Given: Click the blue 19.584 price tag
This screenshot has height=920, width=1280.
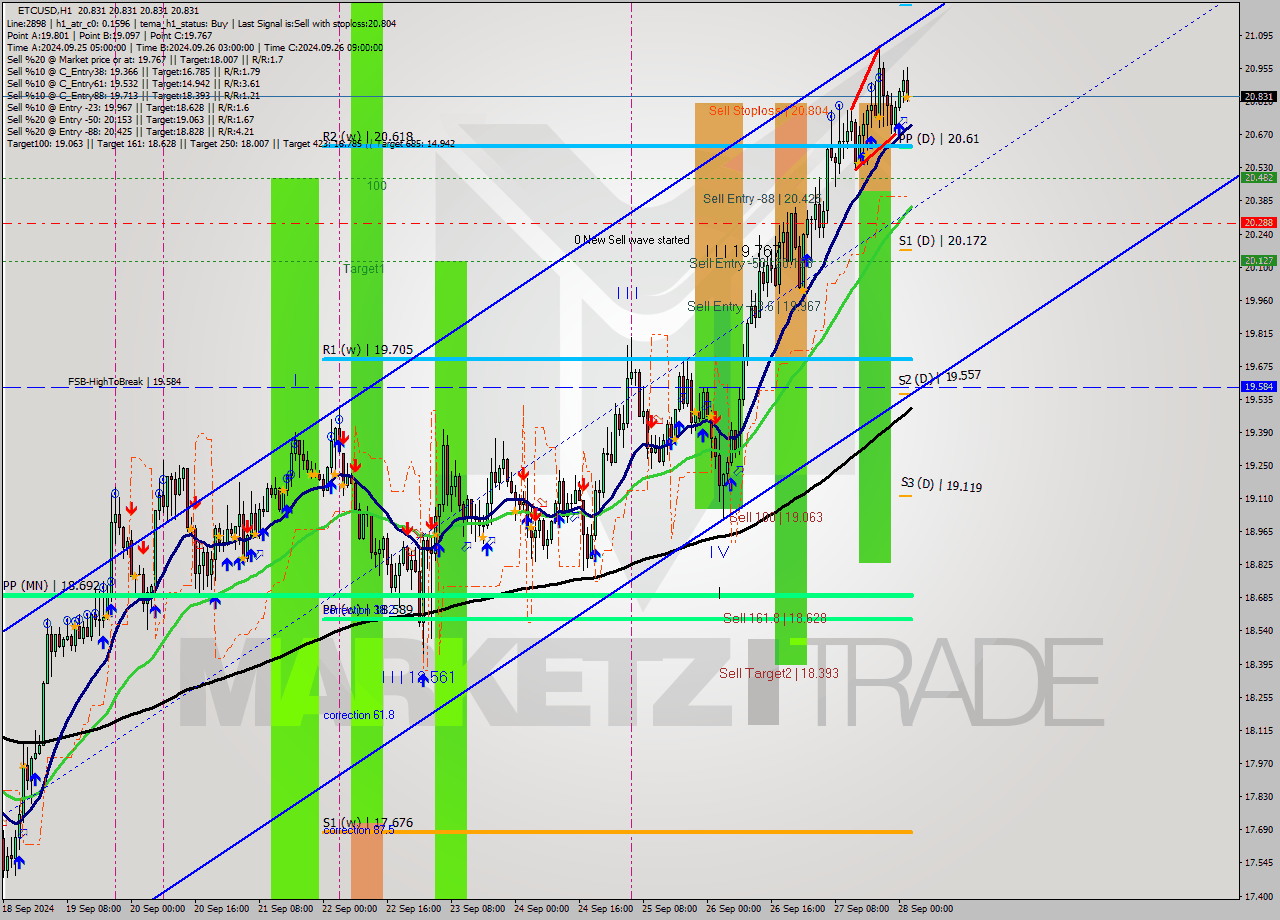Looking at the screenshot, I should 1258,386.
